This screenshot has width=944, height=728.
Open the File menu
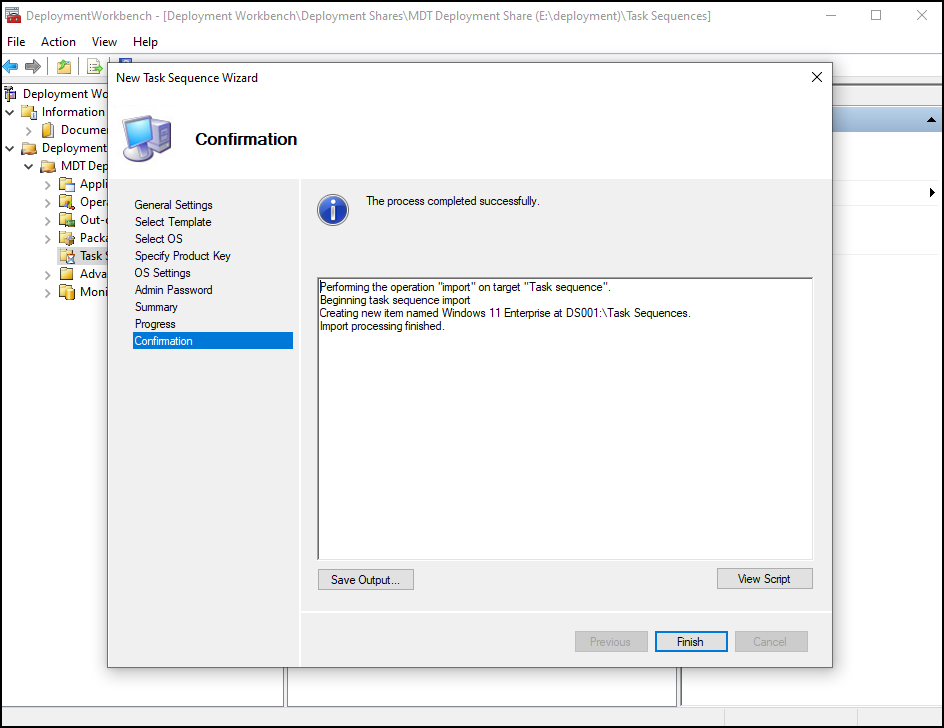click(16, 42)
